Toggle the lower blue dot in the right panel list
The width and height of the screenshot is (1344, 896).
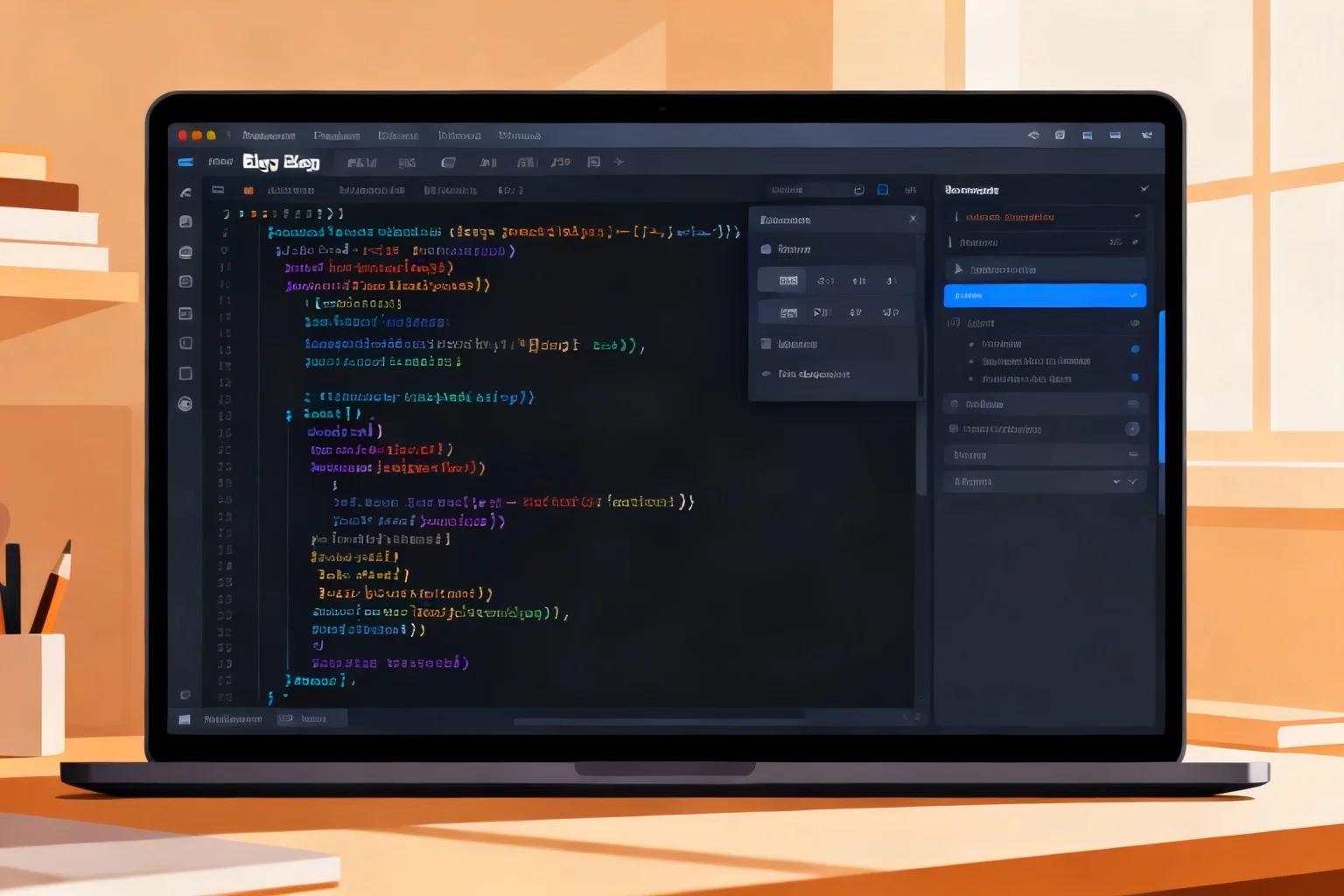[1135, 378]
